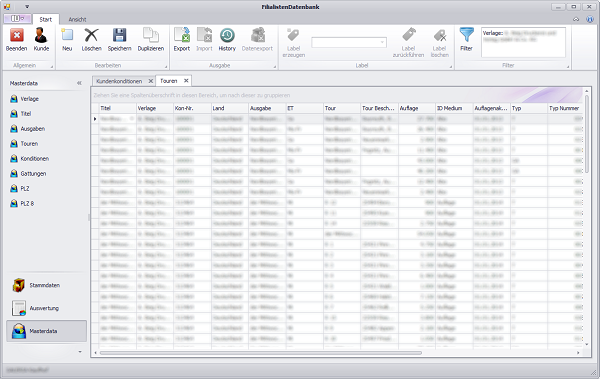Sort by the Typ Nummer column header

(565, 108)
